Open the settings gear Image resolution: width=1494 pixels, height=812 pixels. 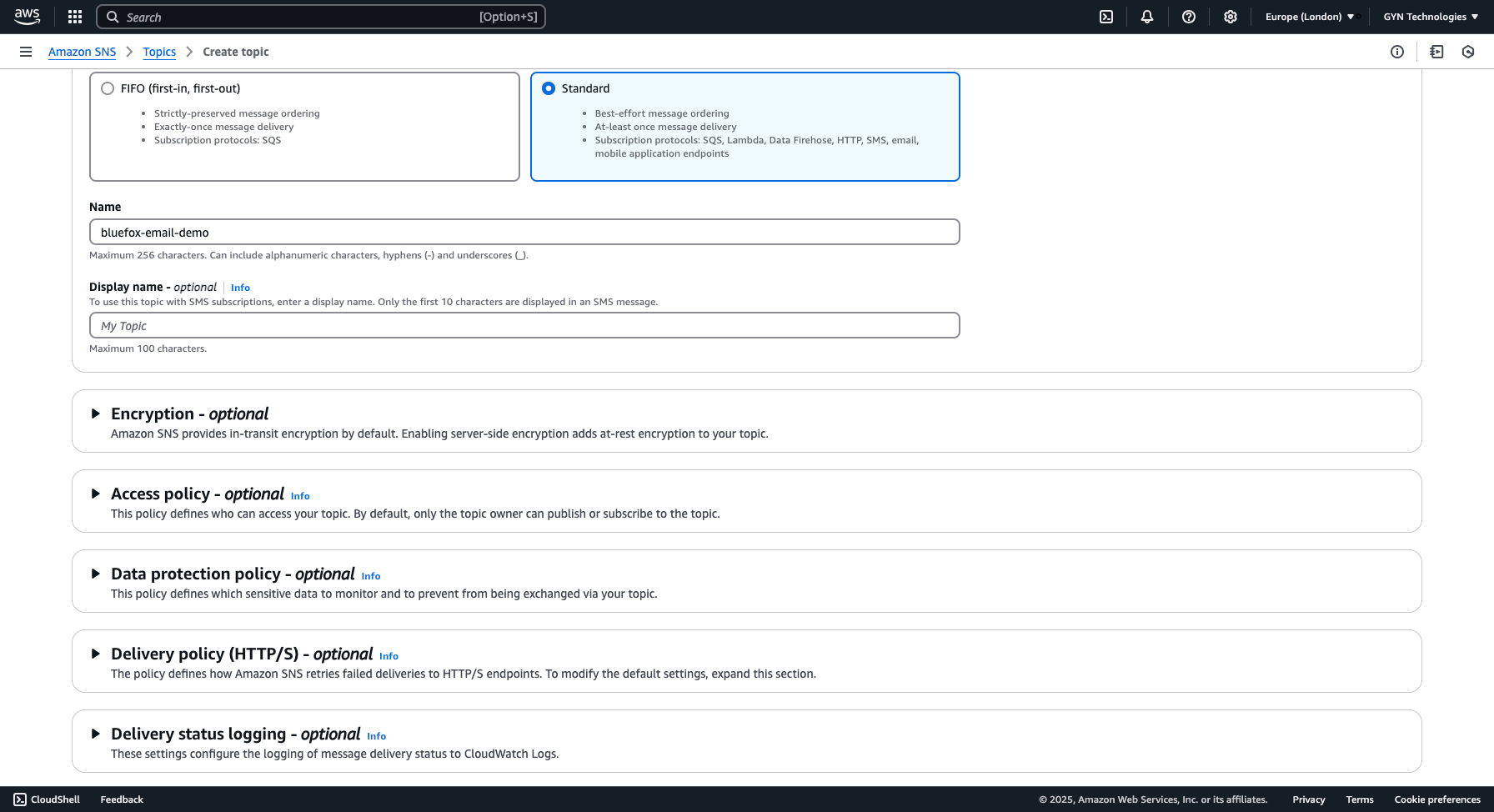(x=1231, y=17)
